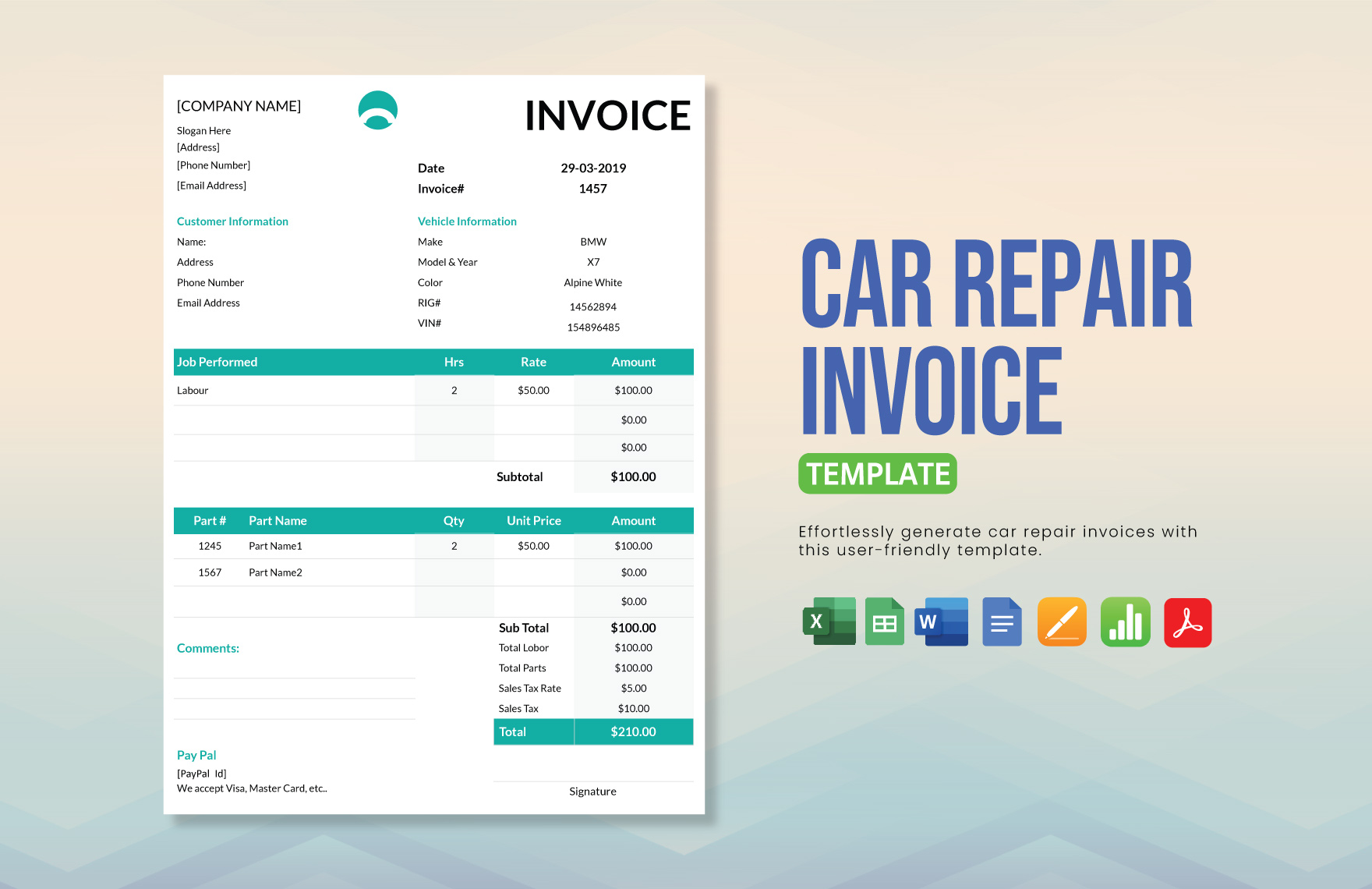Click the Adobe PDF format icon
Viewport: 1372px width, 889px height.
coord(1188,622)
